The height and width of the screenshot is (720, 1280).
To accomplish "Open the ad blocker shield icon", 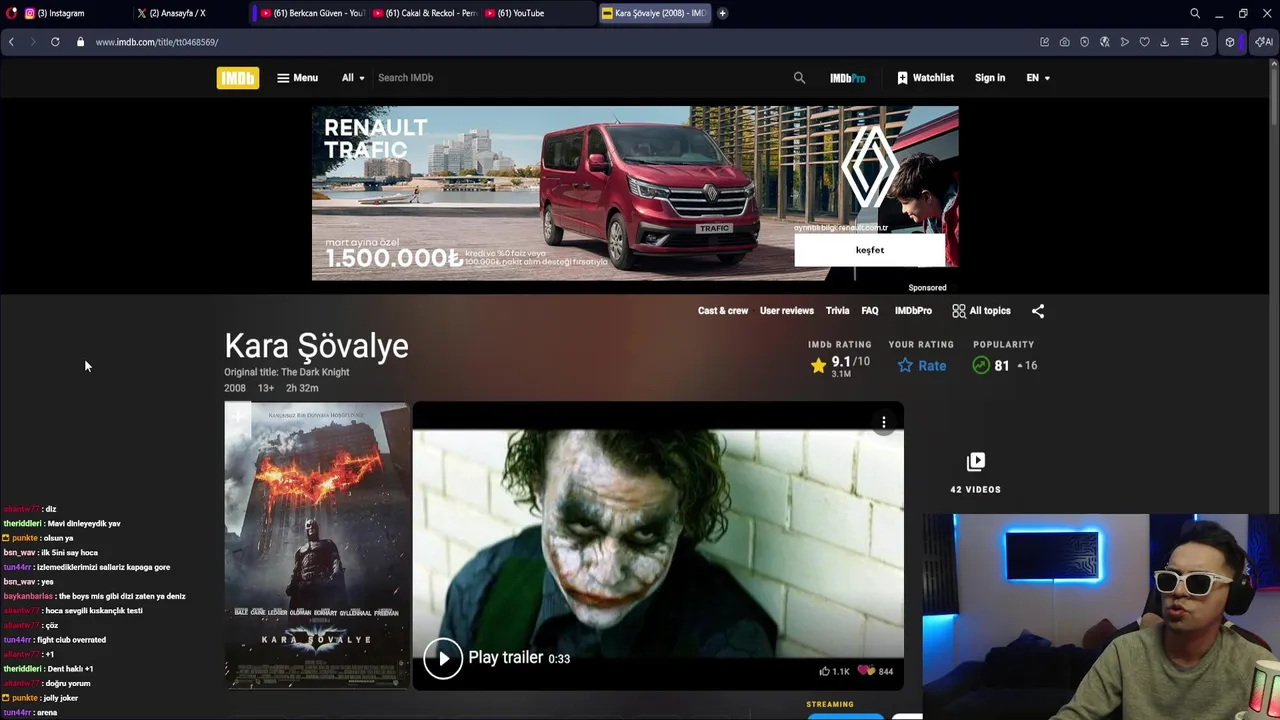I will pos(1084,42).
